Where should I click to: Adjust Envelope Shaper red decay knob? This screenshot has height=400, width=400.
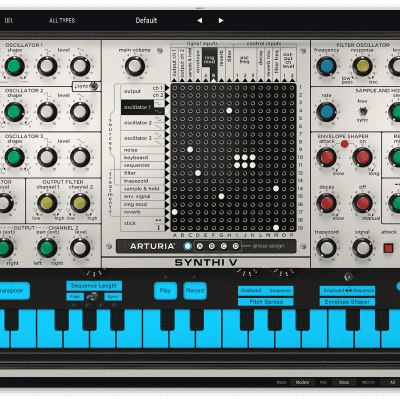point(326,203)
